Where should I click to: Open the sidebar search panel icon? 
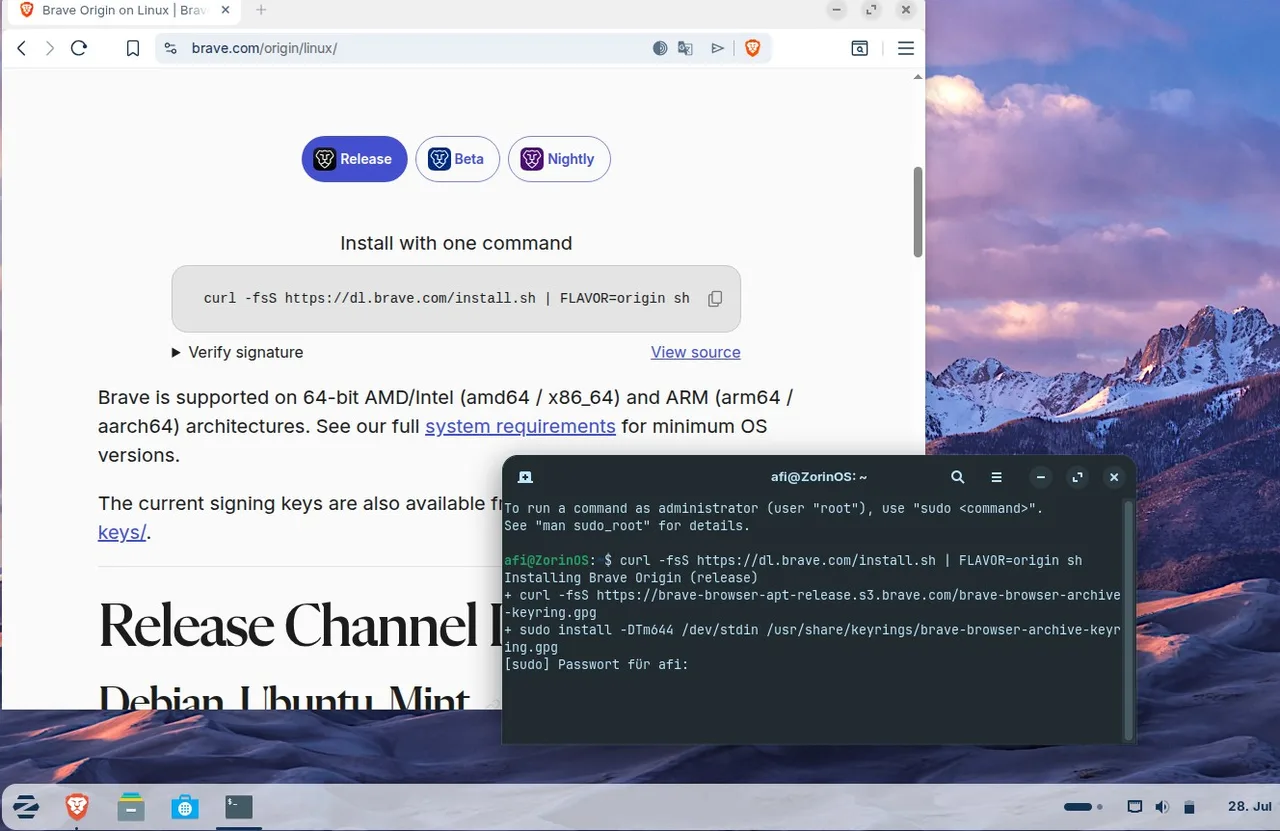click(x=860, y=48)
